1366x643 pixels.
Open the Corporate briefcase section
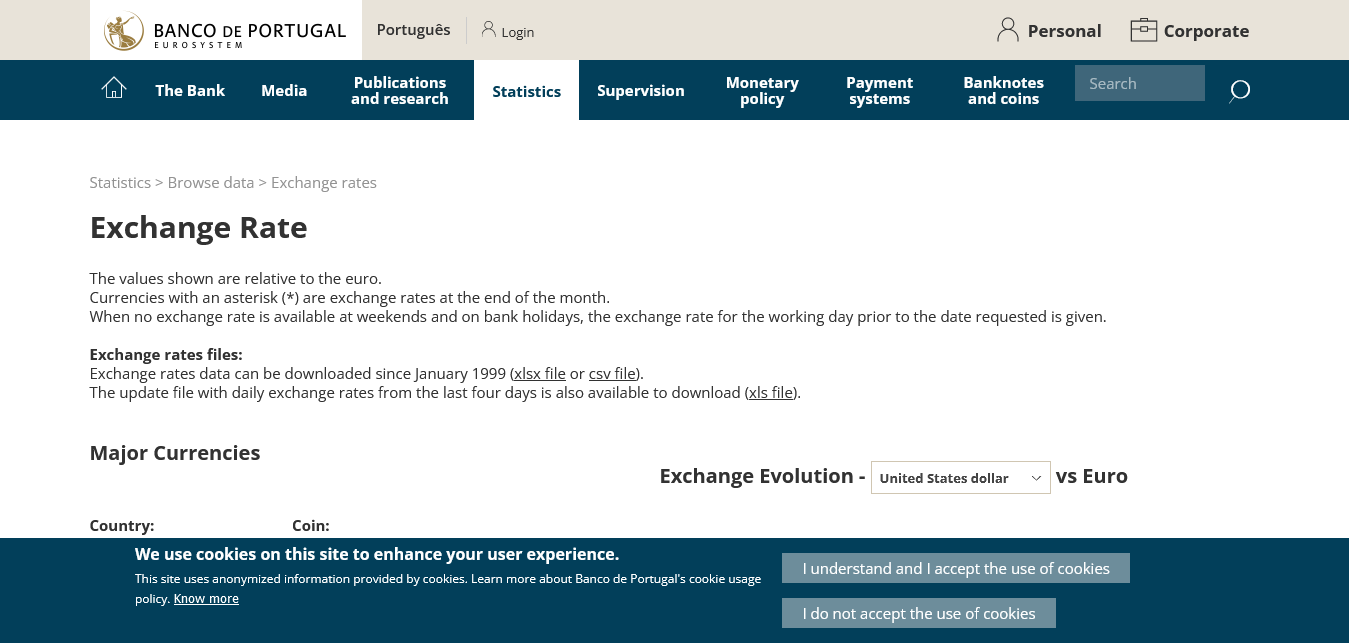[x=1189, y=31]
